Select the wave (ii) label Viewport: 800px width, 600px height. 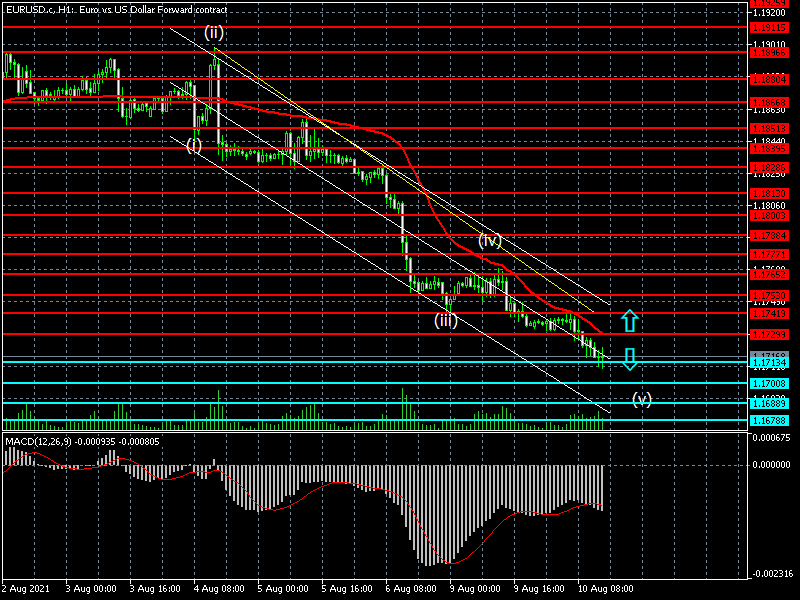coord(214,33)
